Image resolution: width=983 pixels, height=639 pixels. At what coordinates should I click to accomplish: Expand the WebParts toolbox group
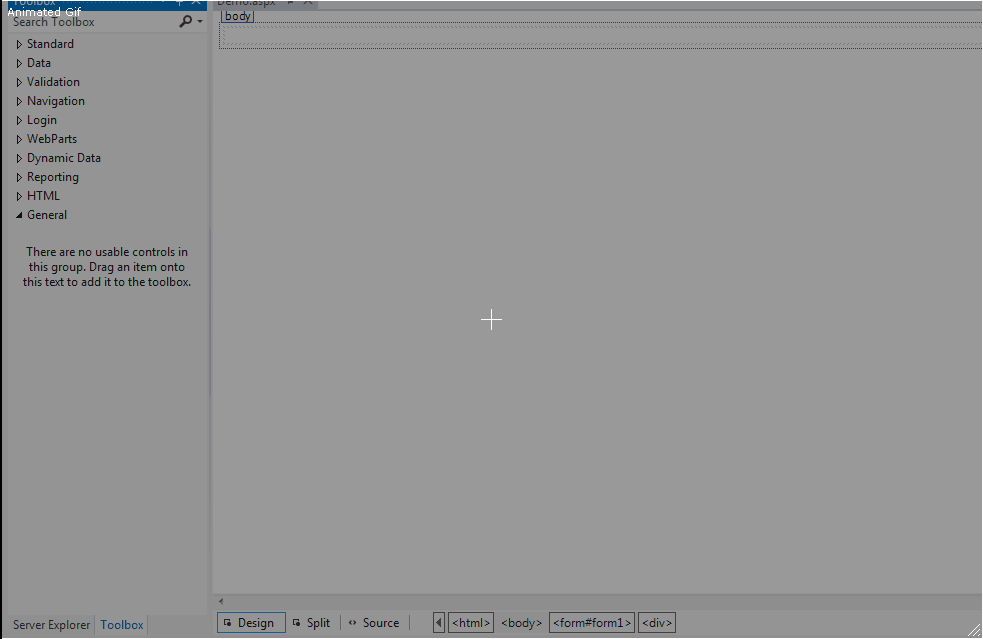point(19,139)
